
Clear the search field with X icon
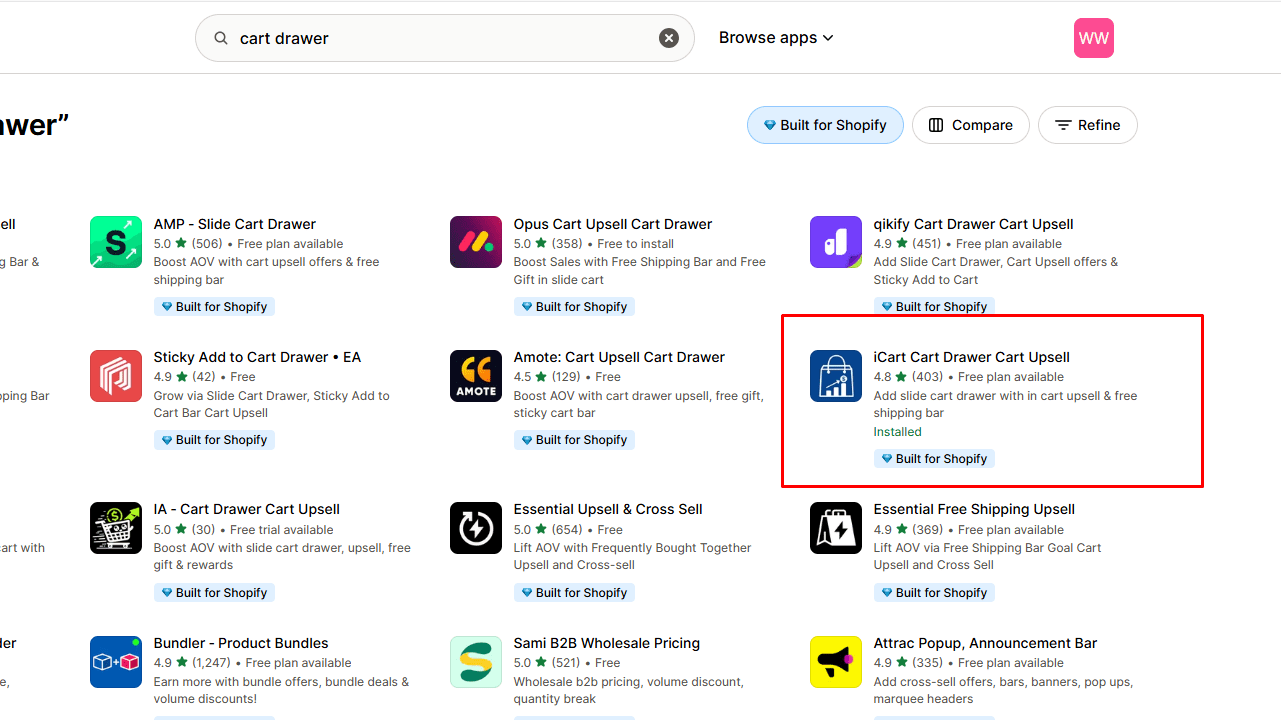(x=669, y=38)
